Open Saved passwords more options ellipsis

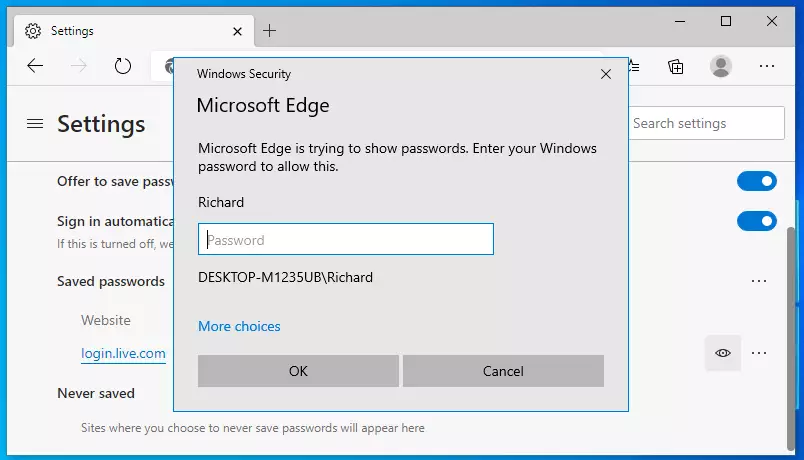point(758,281)
